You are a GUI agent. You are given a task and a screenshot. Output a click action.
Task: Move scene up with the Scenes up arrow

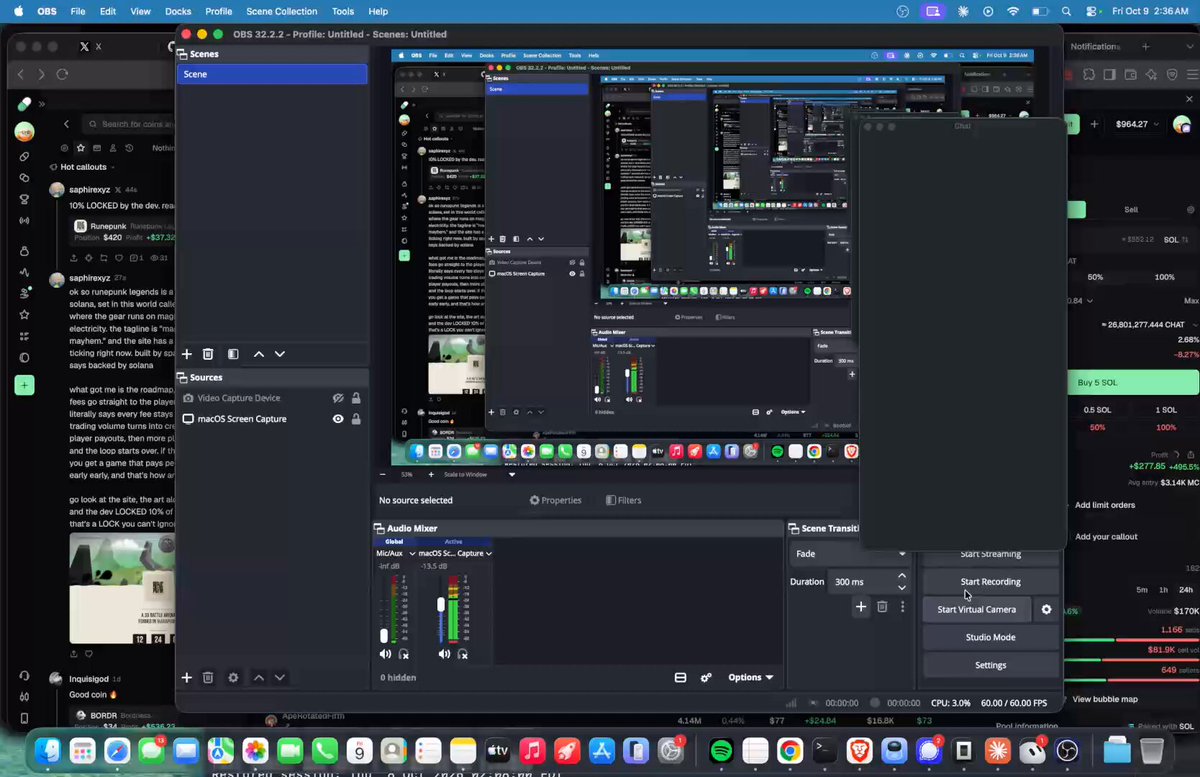[259, 354]
